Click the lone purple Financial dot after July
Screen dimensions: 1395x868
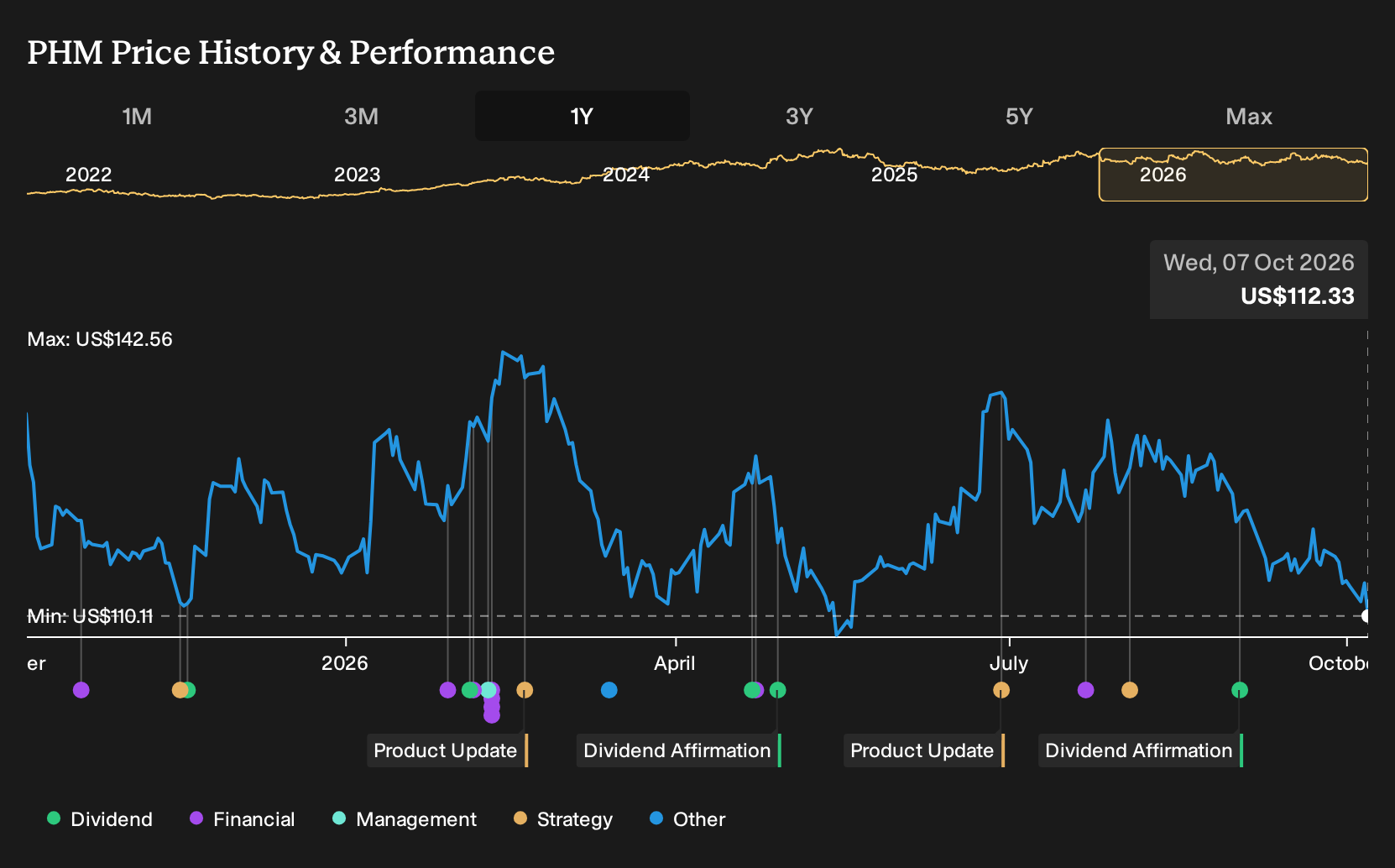pos(1086,690)
